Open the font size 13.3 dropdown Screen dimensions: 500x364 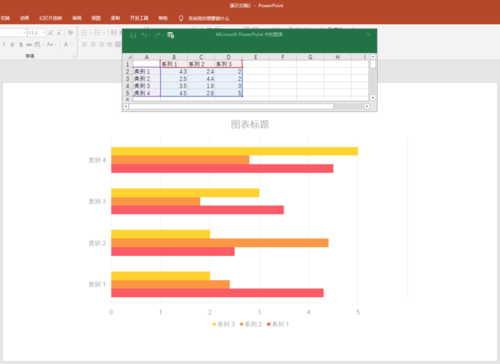tap(43, 33)
